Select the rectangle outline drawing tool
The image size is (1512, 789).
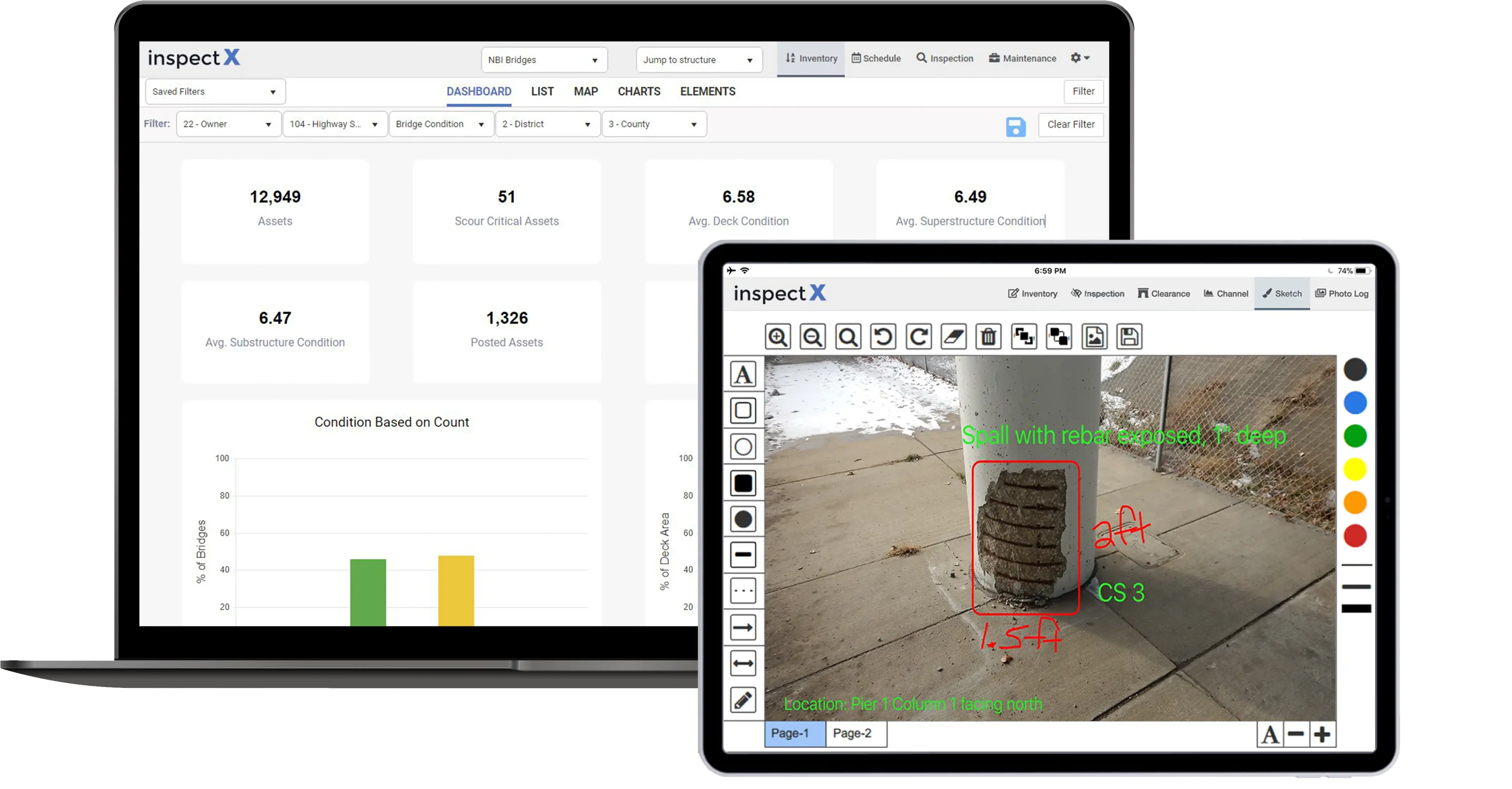point(742,410)
